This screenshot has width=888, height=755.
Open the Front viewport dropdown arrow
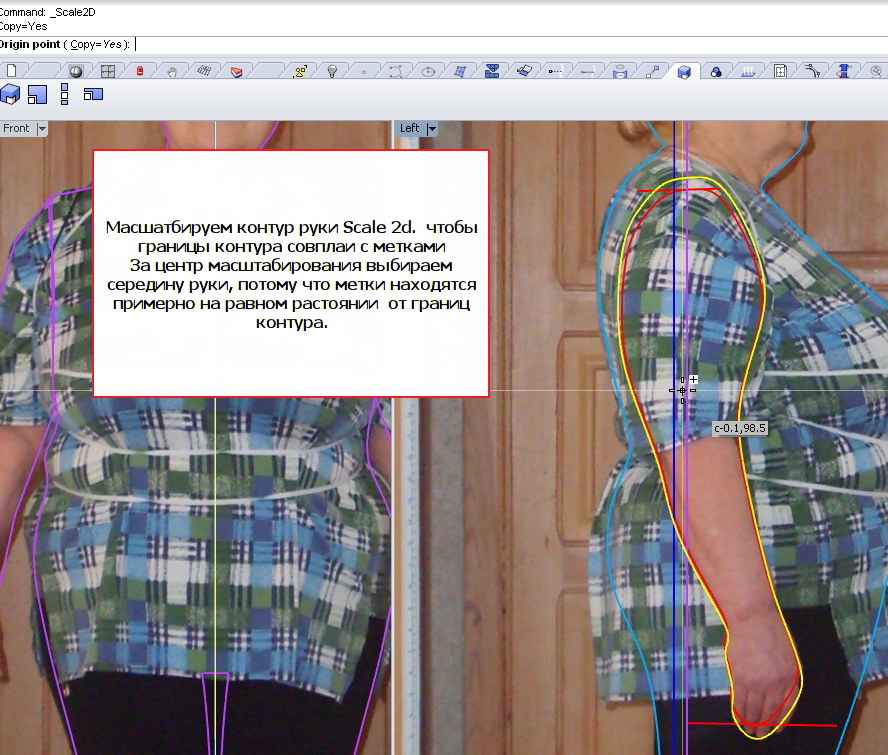41,129
